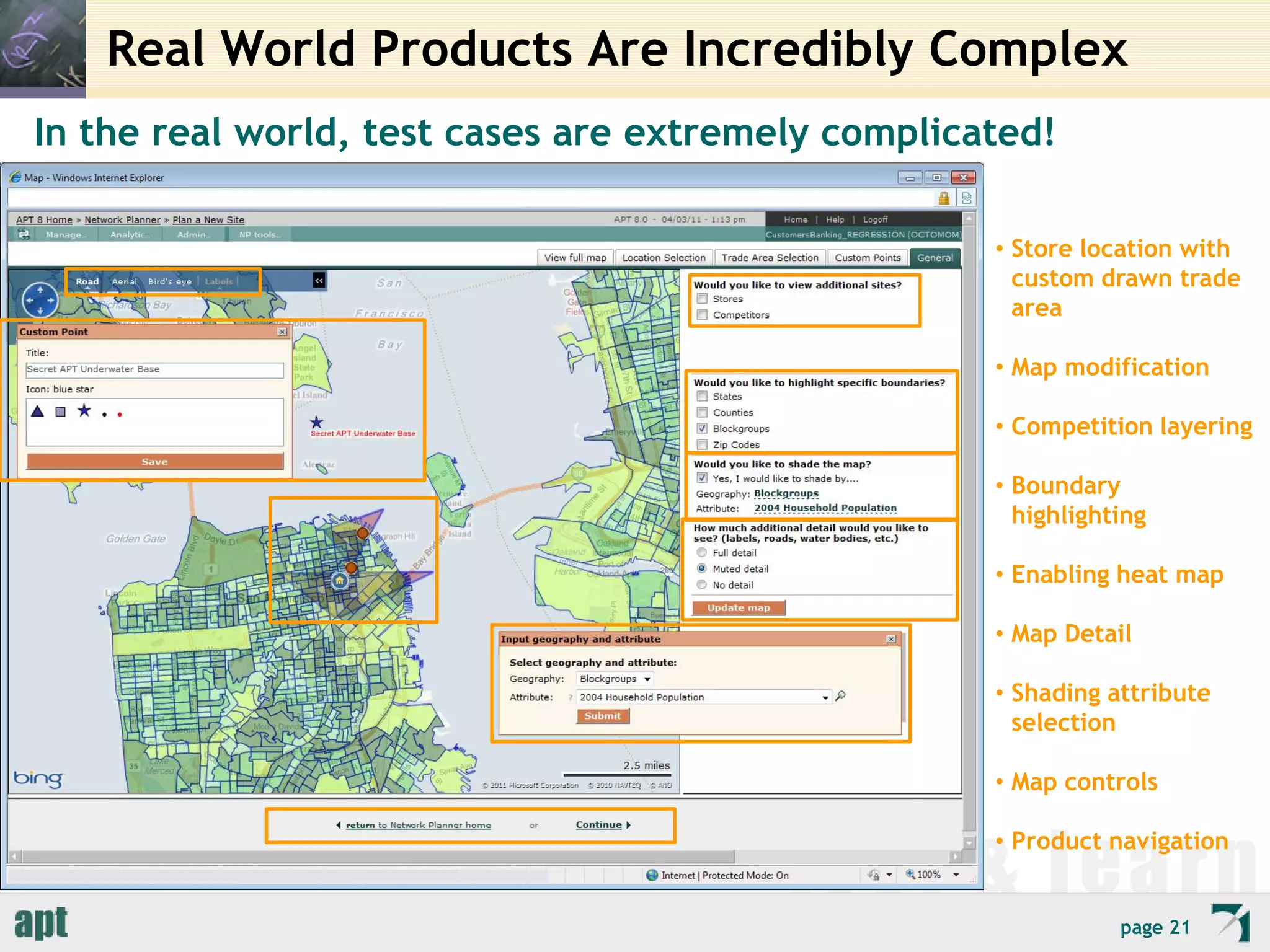Select the square icon for the custom point

60,412
